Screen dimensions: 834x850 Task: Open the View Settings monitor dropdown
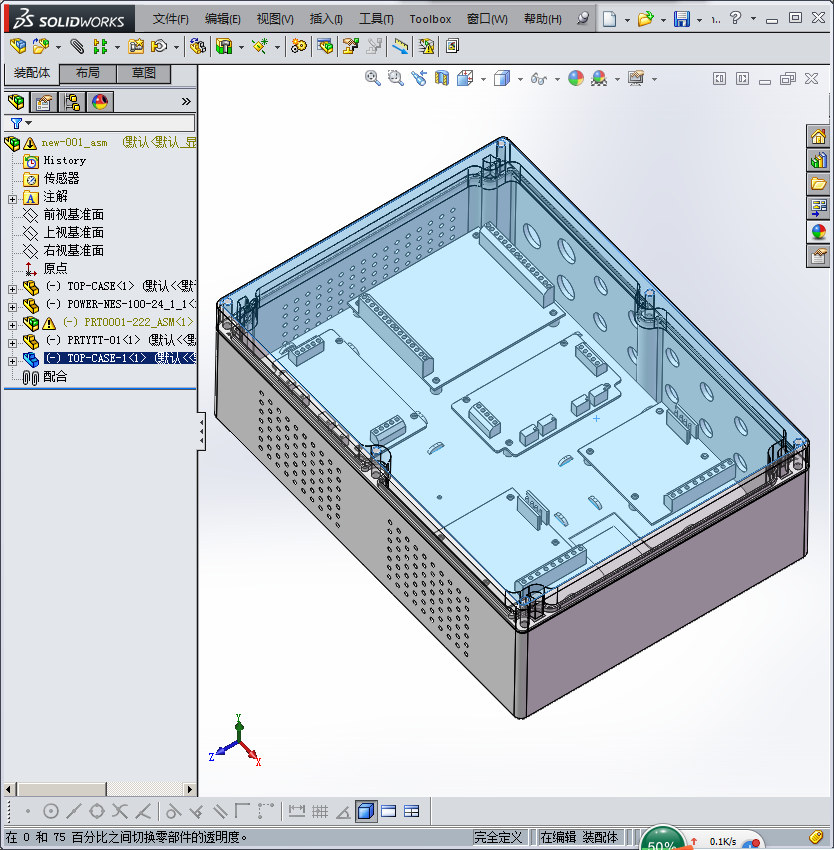click(x=654, y=80)
